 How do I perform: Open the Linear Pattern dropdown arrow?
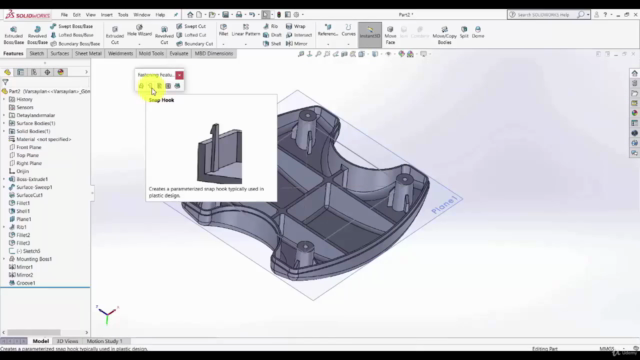point(246,44)
